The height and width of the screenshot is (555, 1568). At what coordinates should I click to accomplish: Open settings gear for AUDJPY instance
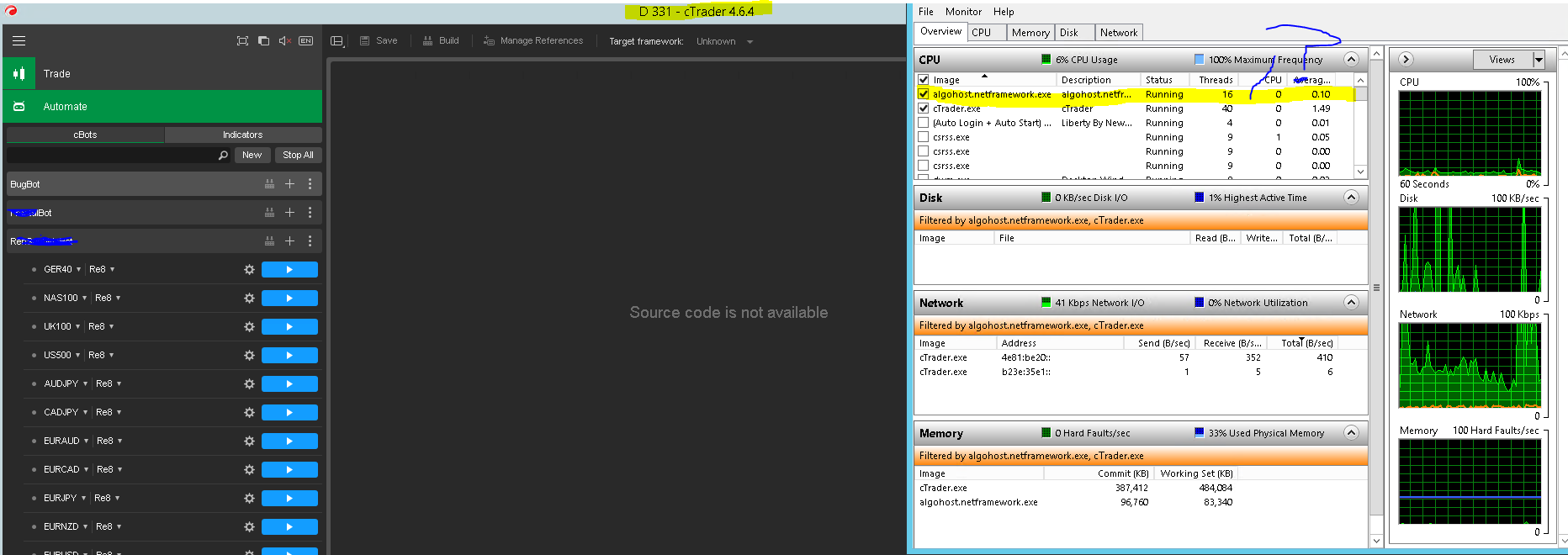[249, 384]
